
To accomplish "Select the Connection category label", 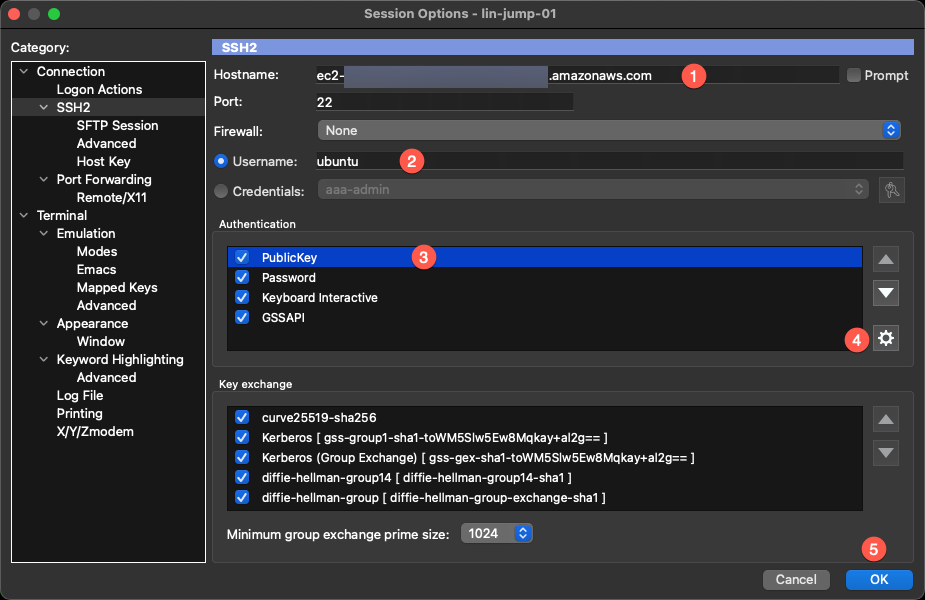I will tap(71, 71).
